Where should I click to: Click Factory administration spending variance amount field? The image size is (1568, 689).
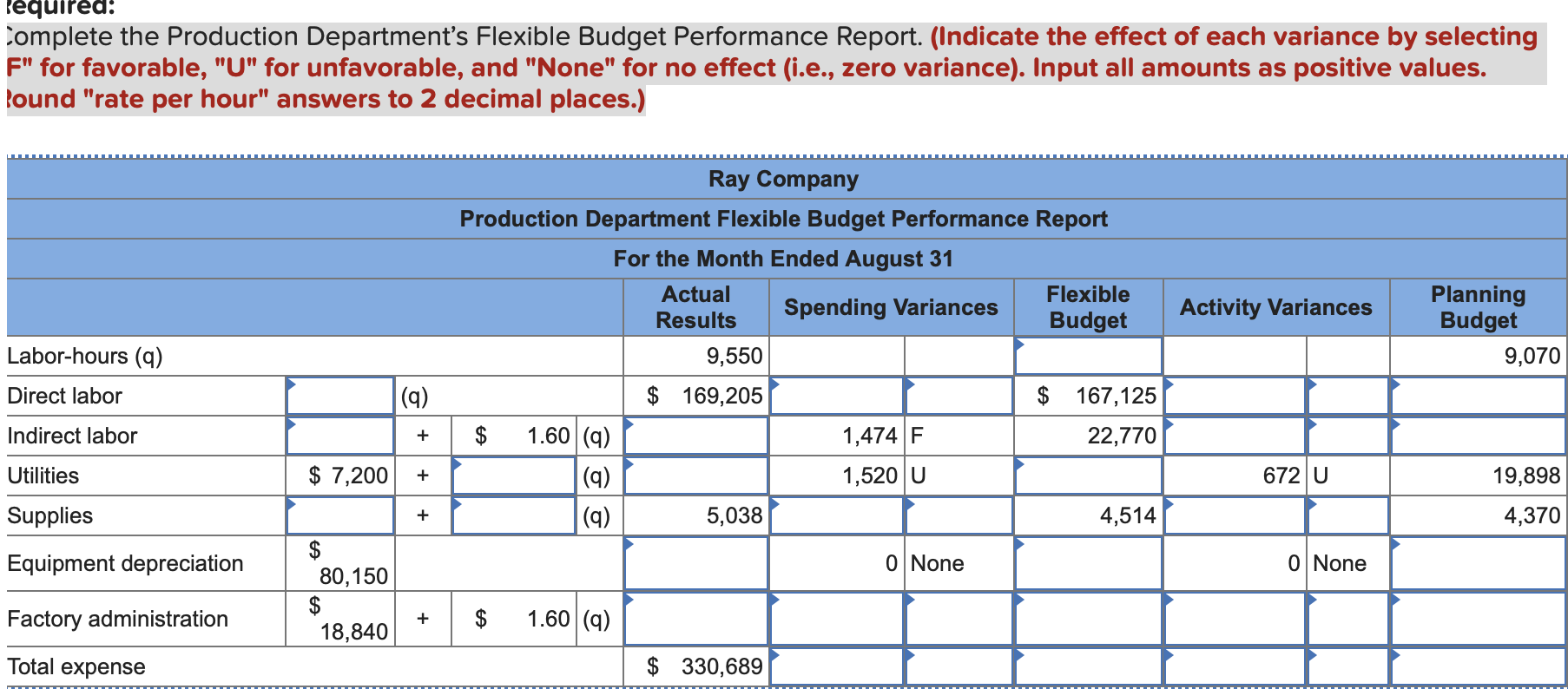(837, 619)
